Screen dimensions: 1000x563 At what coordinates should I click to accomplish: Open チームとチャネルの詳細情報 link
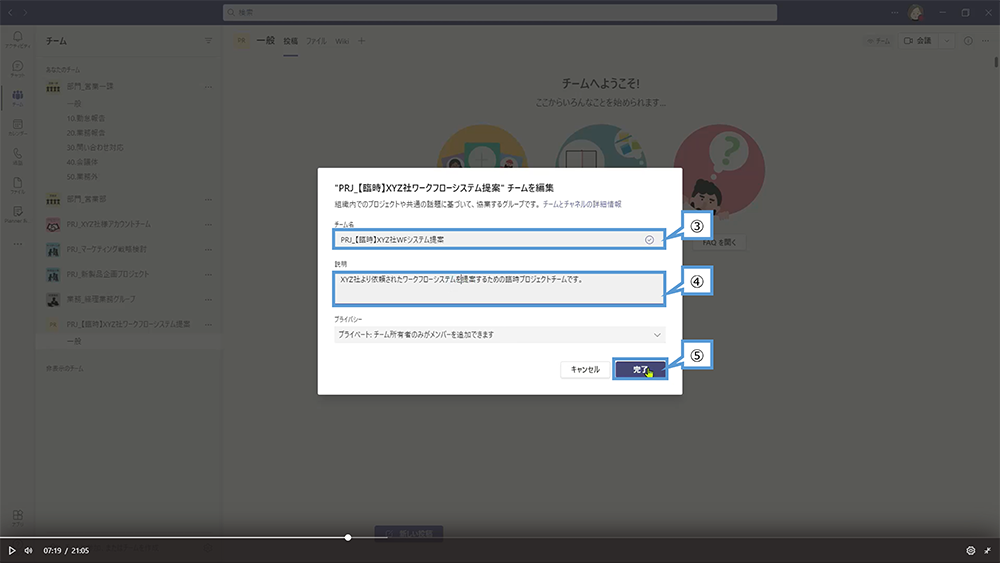click(582, 203)
